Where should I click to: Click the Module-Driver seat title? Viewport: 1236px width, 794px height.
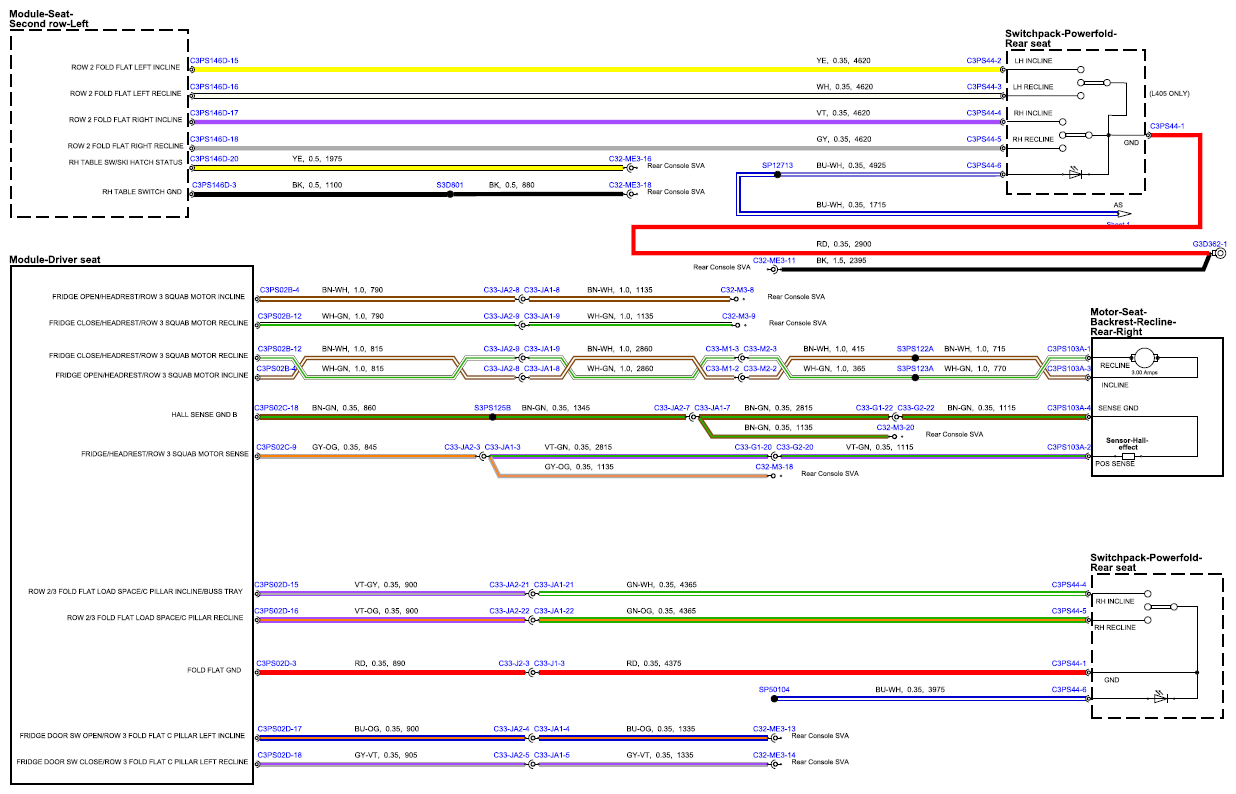click(x=55, y=260)
